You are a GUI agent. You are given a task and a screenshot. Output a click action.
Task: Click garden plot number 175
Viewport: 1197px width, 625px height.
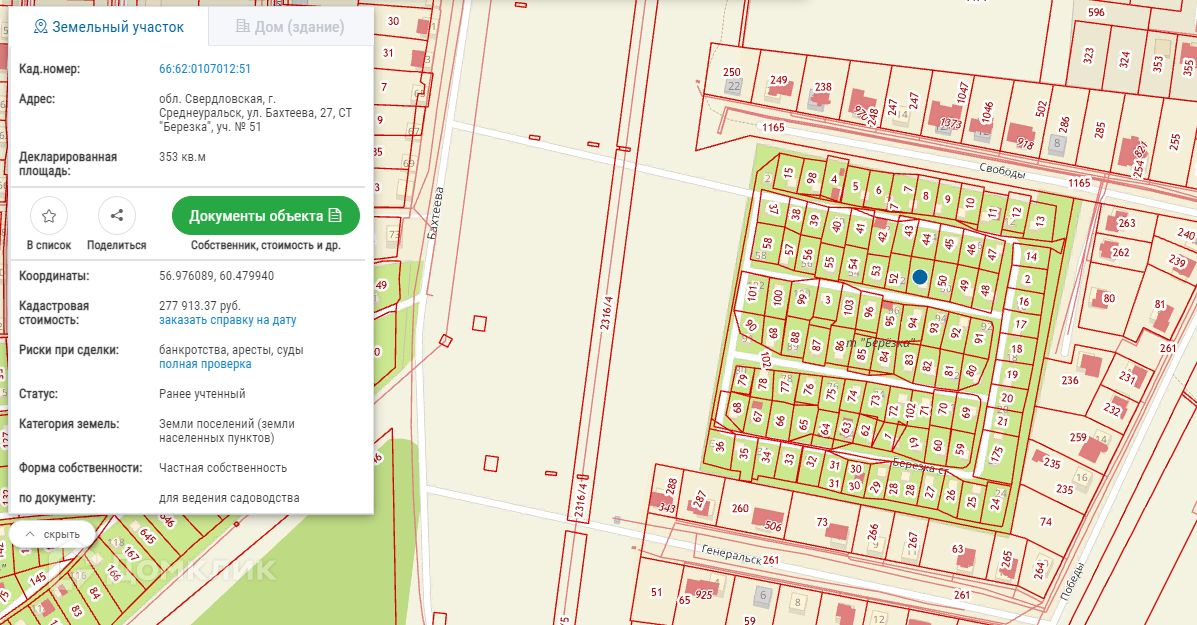995,453
